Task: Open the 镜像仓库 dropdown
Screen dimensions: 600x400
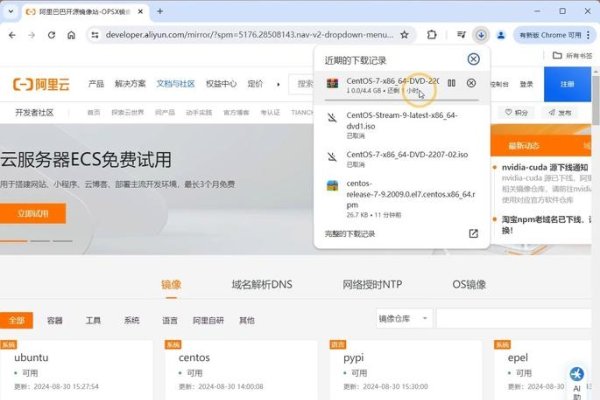Action: (x=404, y=318)
